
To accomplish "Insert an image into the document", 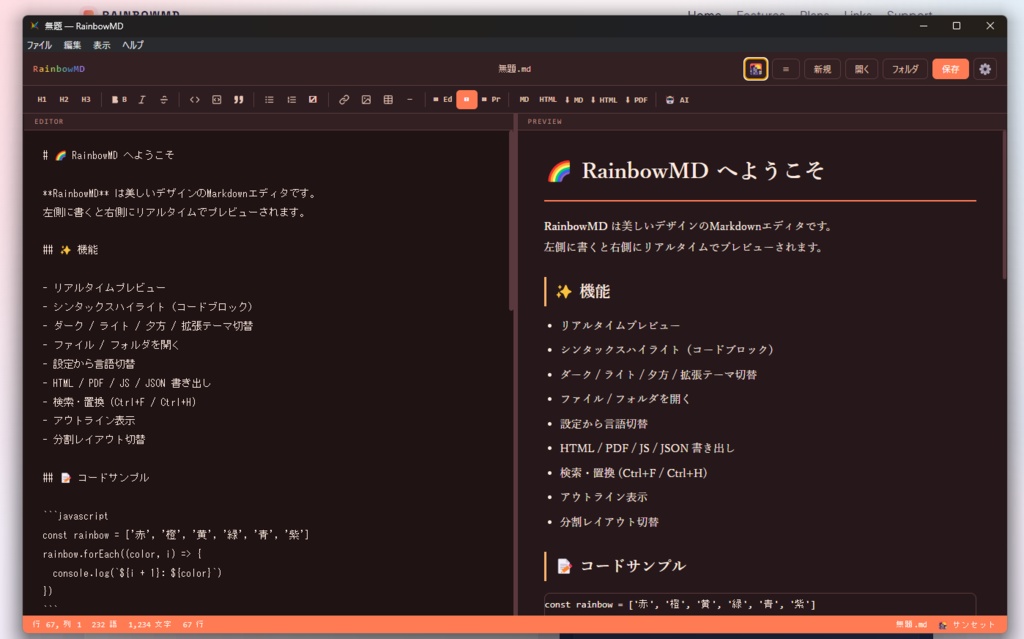I will click(x=366, y=99).
